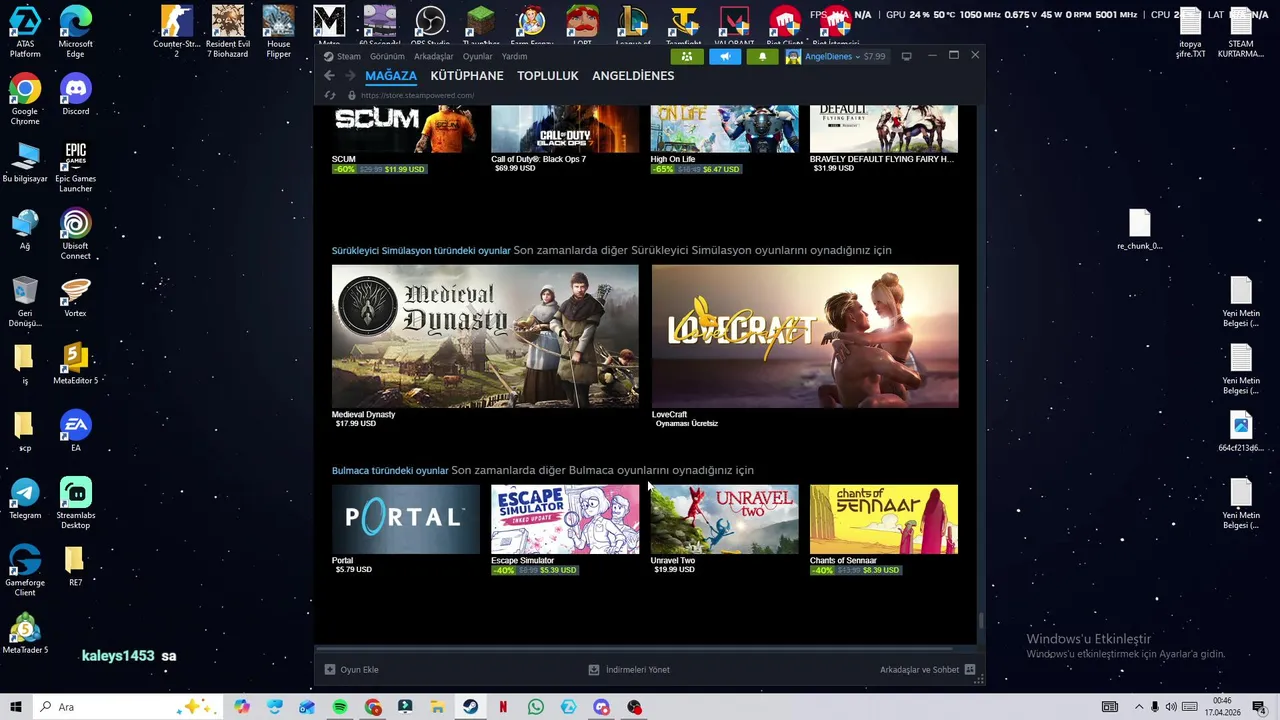Click the lock icon beside the store URL
Screen dimensions: 1280x720
[351, 95]
